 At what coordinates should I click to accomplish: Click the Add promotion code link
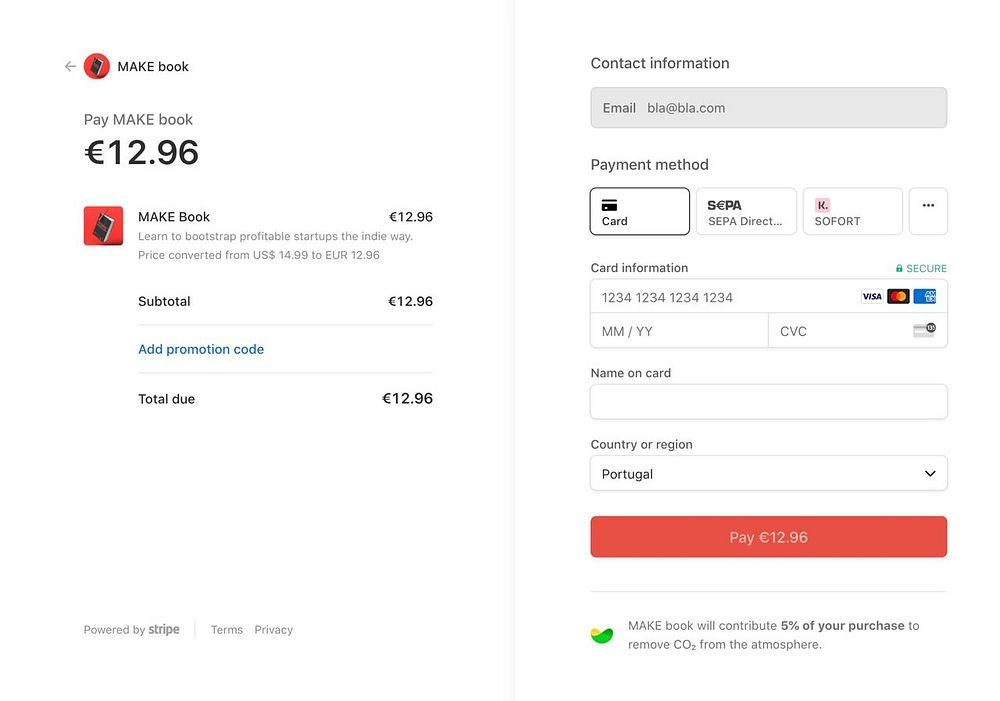[x=201, y=350]
